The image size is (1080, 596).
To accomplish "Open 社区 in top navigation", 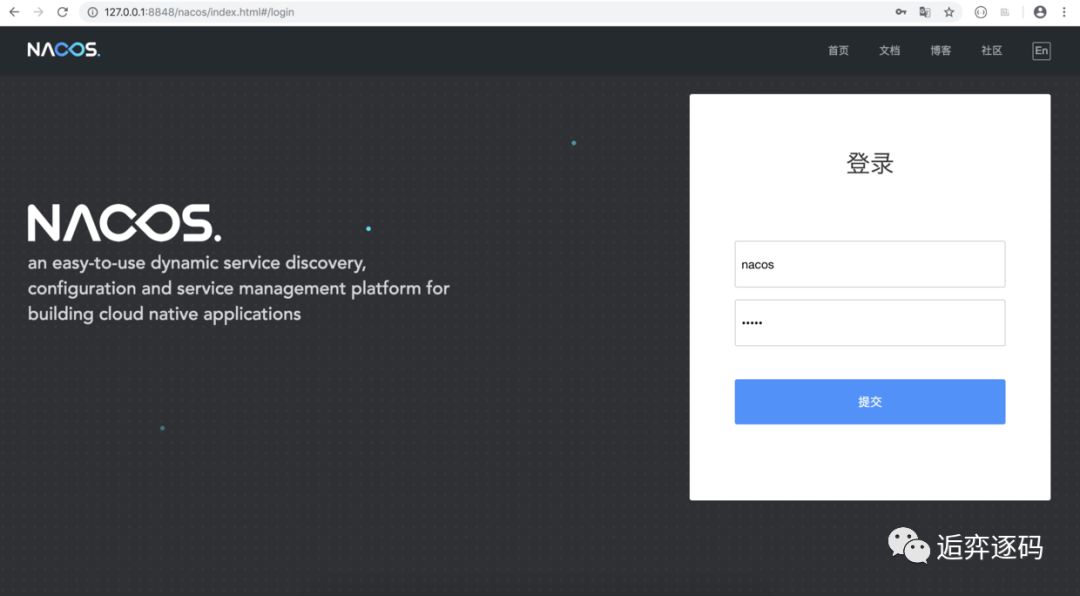I will point(991,50).
